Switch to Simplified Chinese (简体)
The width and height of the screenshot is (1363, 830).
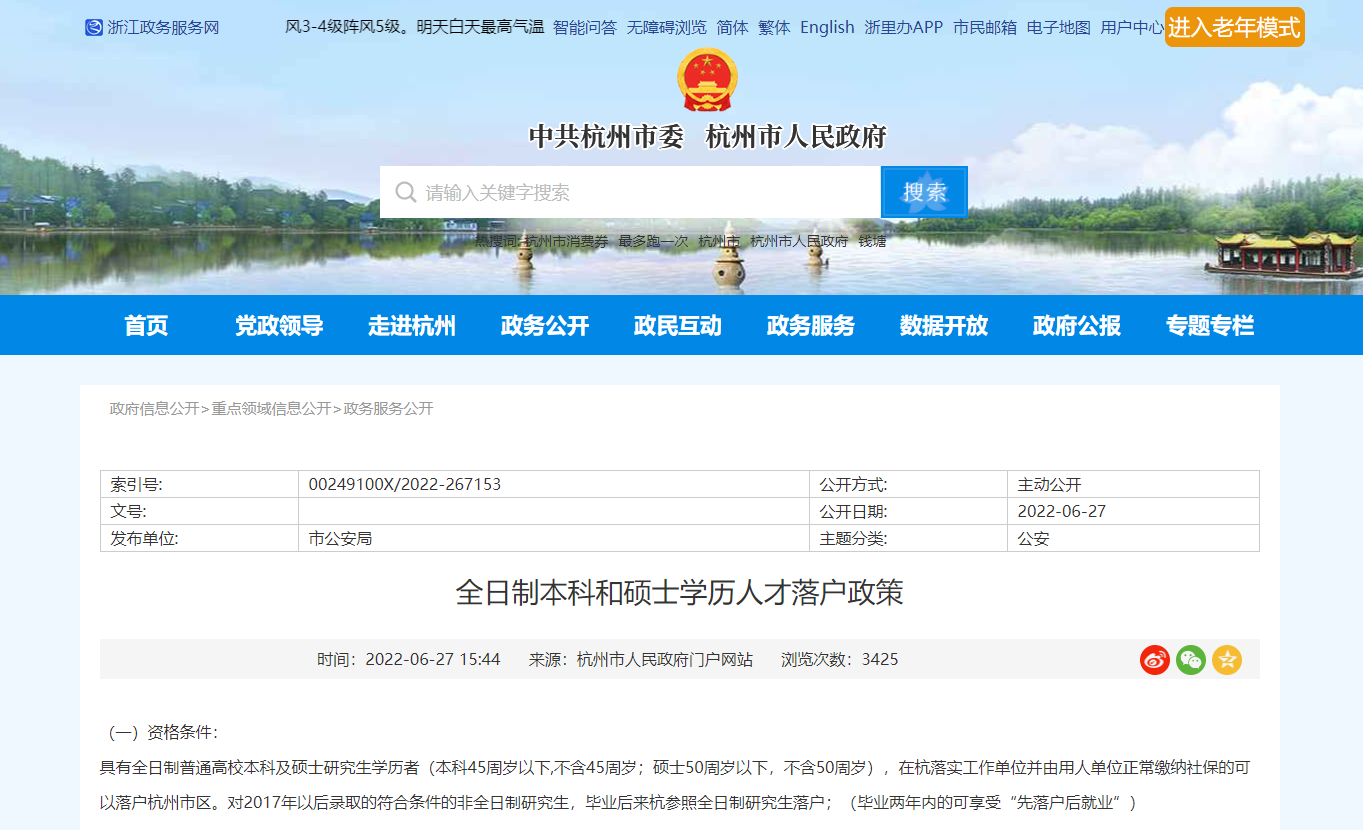(732, 27)
